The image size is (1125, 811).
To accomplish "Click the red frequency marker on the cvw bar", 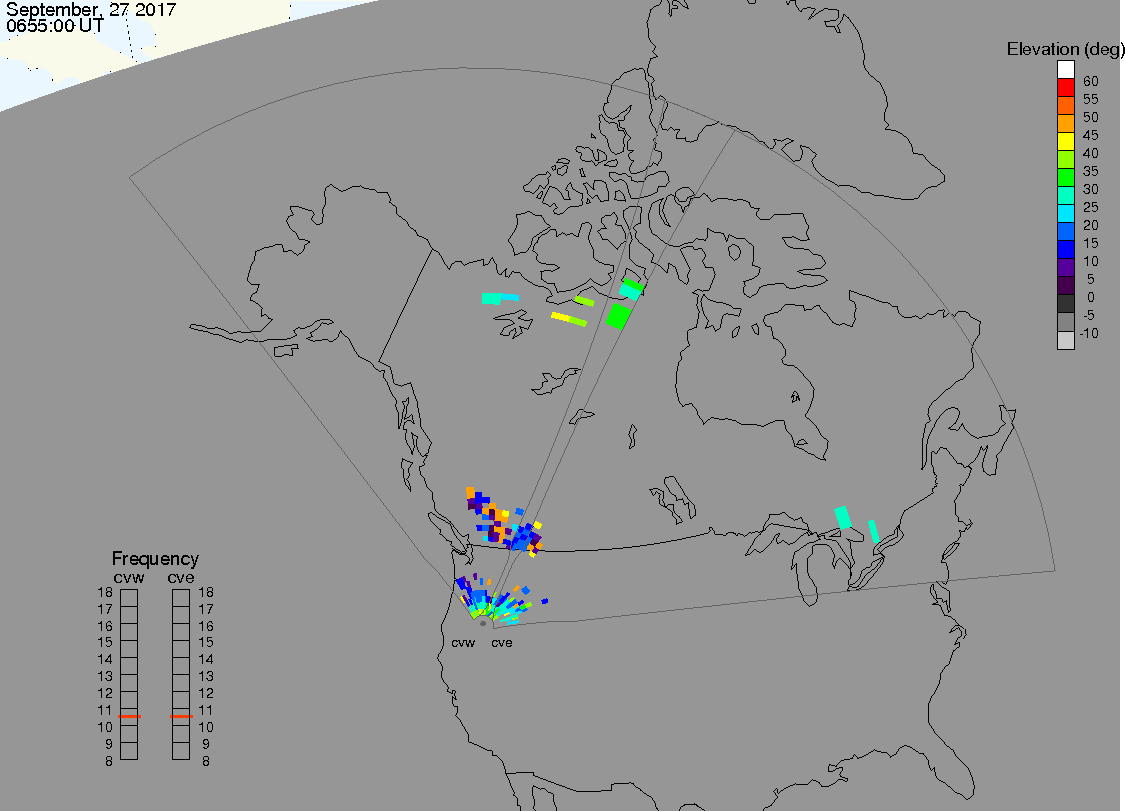I will [129, 716].
